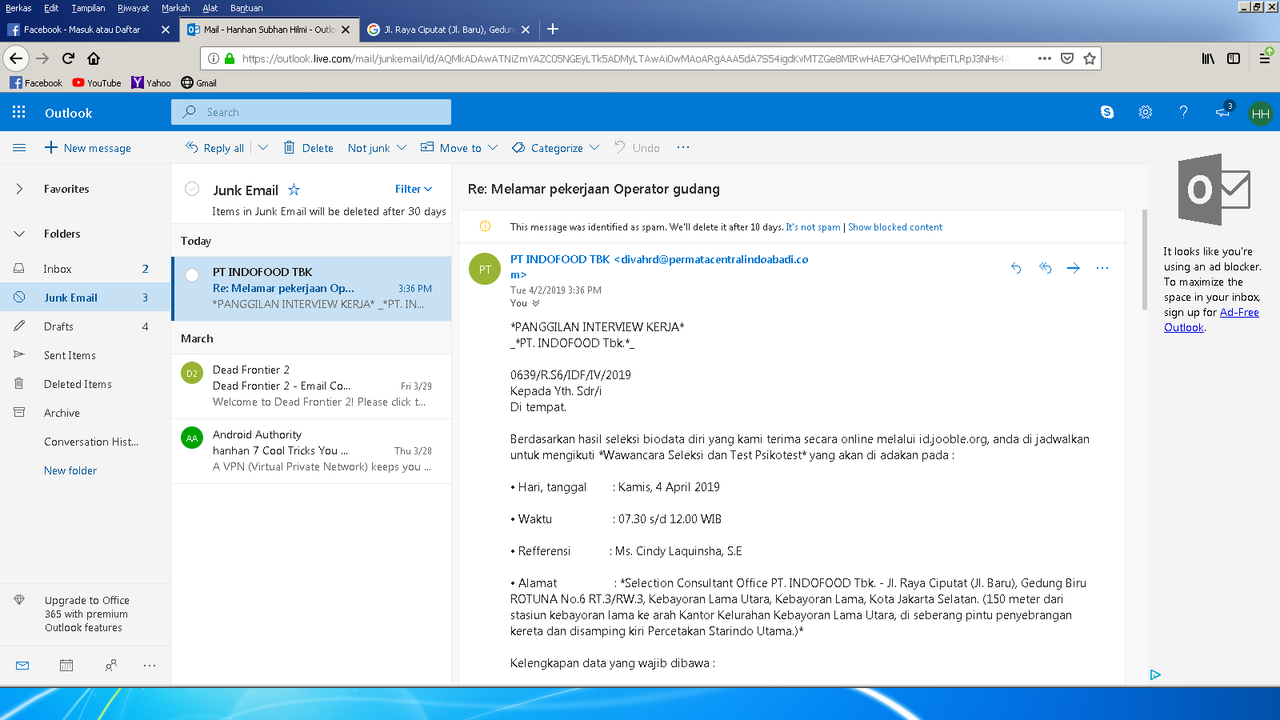The width and height of the screenshot is (1280, 720).
Task: Open the Not junk dropdown
Action: (377, 147)
